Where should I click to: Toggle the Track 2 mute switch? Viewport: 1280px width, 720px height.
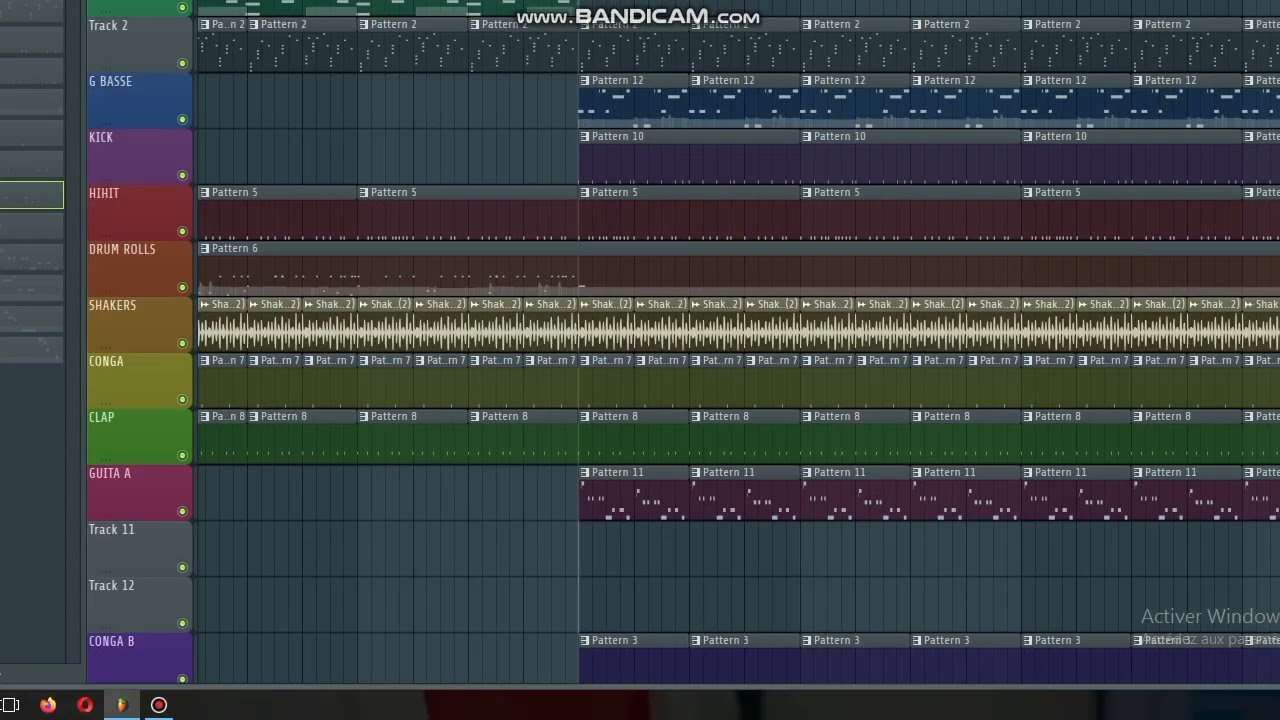[x=182, y=64]
